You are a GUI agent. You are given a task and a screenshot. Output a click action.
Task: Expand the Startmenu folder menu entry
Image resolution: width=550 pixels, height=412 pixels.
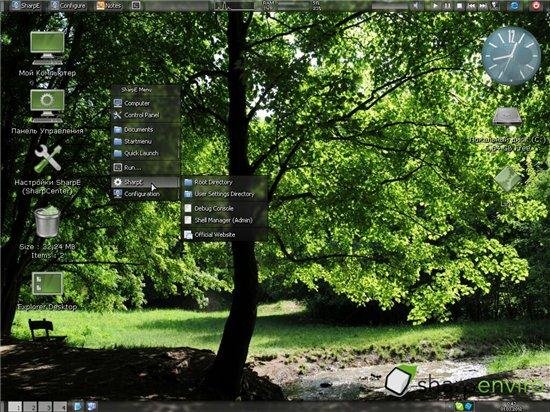(x=145, y=142)
